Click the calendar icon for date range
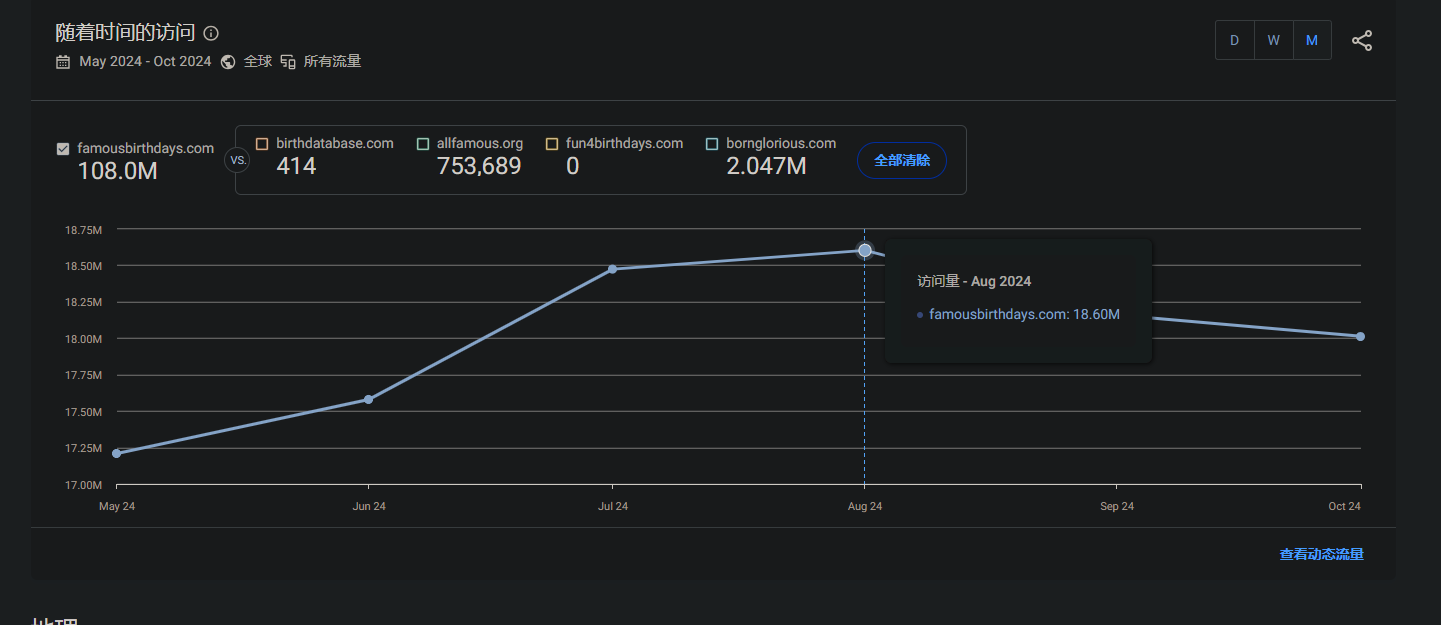Screen dimensions: 1441x625 (63, 62)
